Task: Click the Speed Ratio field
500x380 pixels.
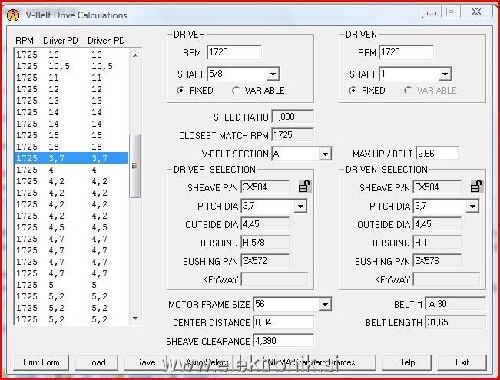Action: click(293, 117)
